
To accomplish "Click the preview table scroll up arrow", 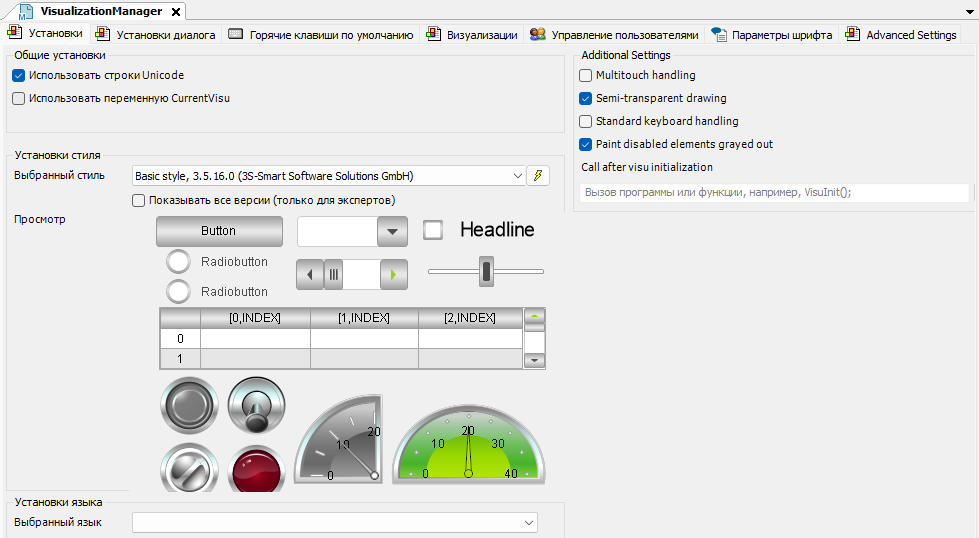I will (x=535, y=318).
